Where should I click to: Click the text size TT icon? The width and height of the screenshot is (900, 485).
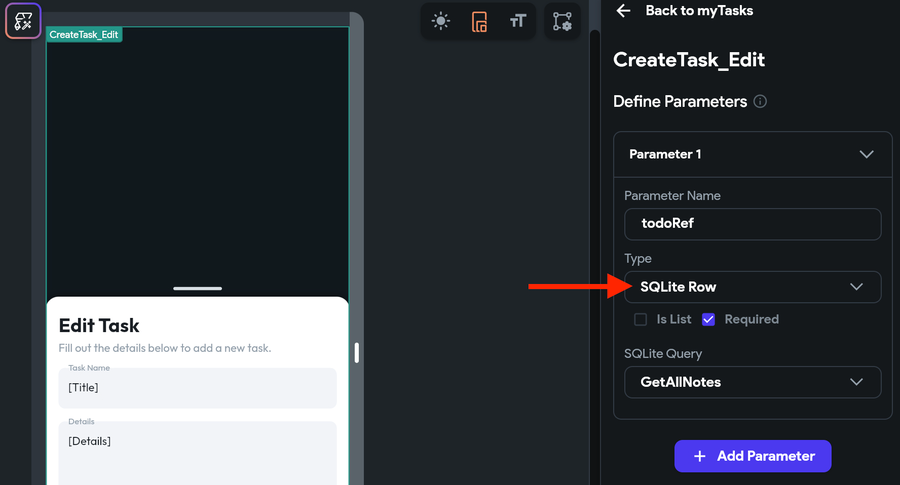click(518, 22)
